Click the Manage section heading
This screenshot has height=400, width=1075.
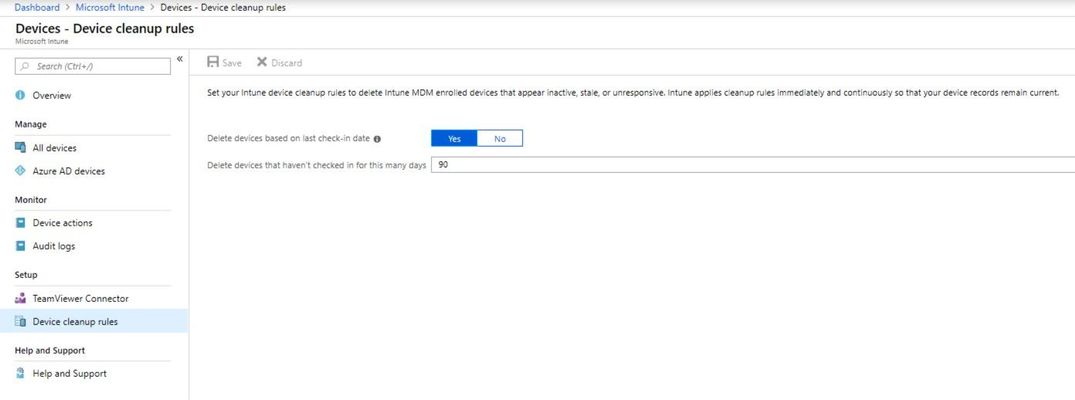click(31, 124)
